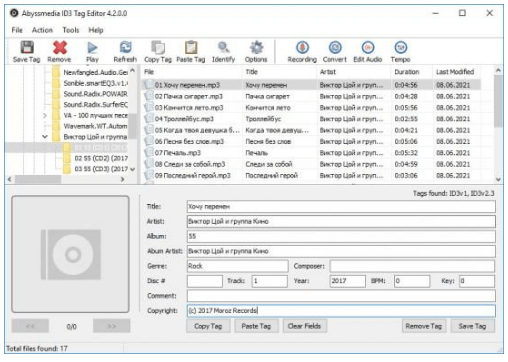The height and width of the screenshot is (362, 508).
Task: Select file 07 Печаль.mp3
Action: coord(312,153)
